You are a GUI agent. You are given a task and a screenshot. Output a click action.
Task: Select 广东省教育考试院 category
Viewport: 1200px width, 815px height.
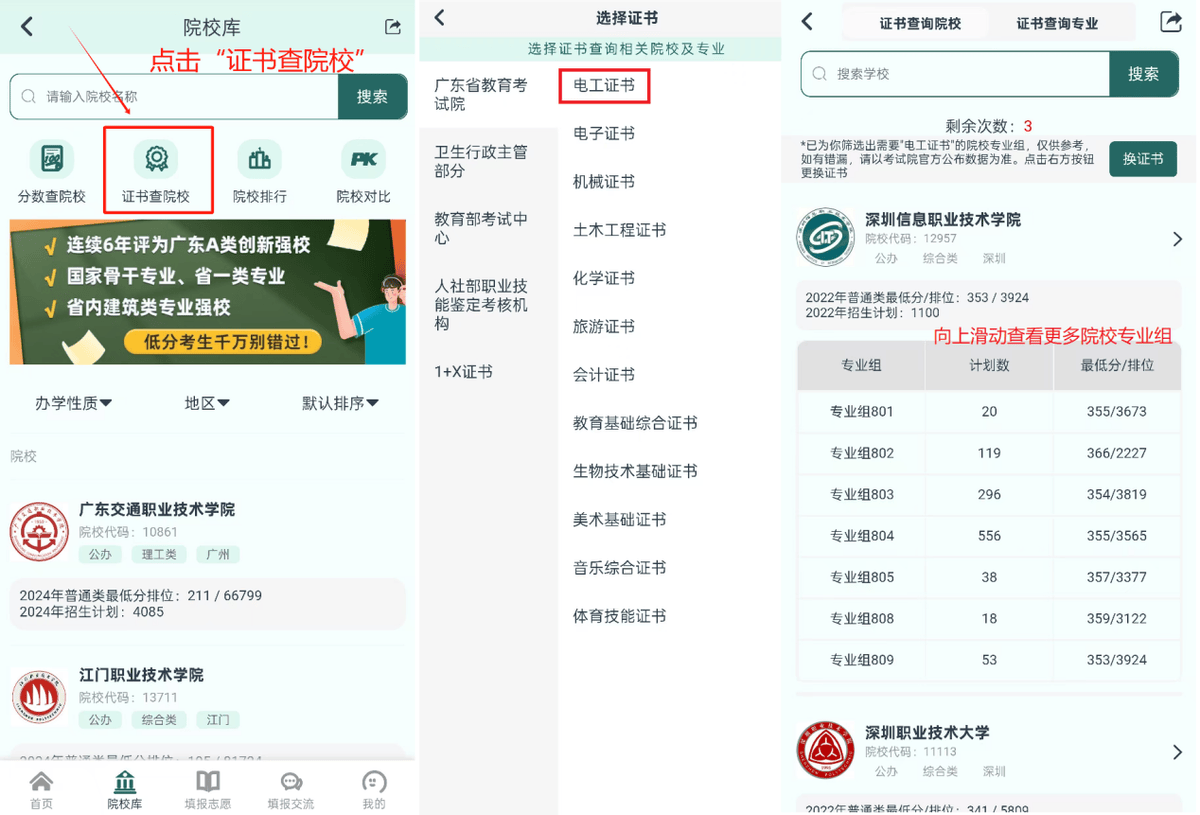488,94
